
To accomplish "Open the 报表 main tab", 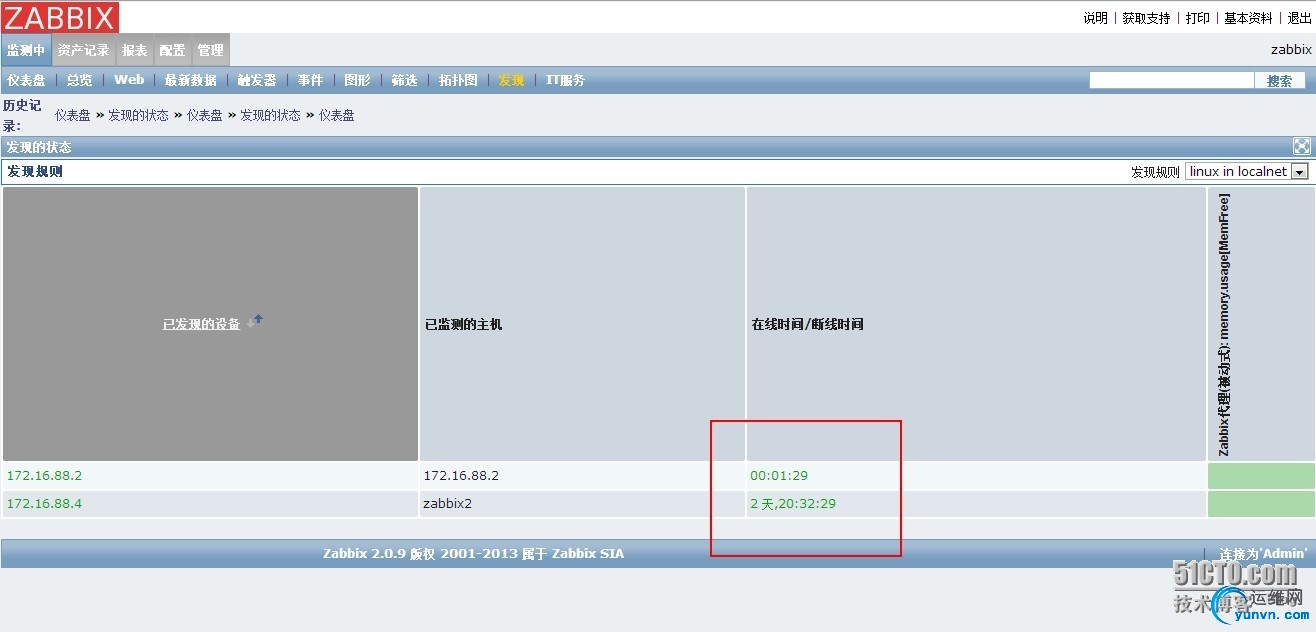I will pos(135,50).
